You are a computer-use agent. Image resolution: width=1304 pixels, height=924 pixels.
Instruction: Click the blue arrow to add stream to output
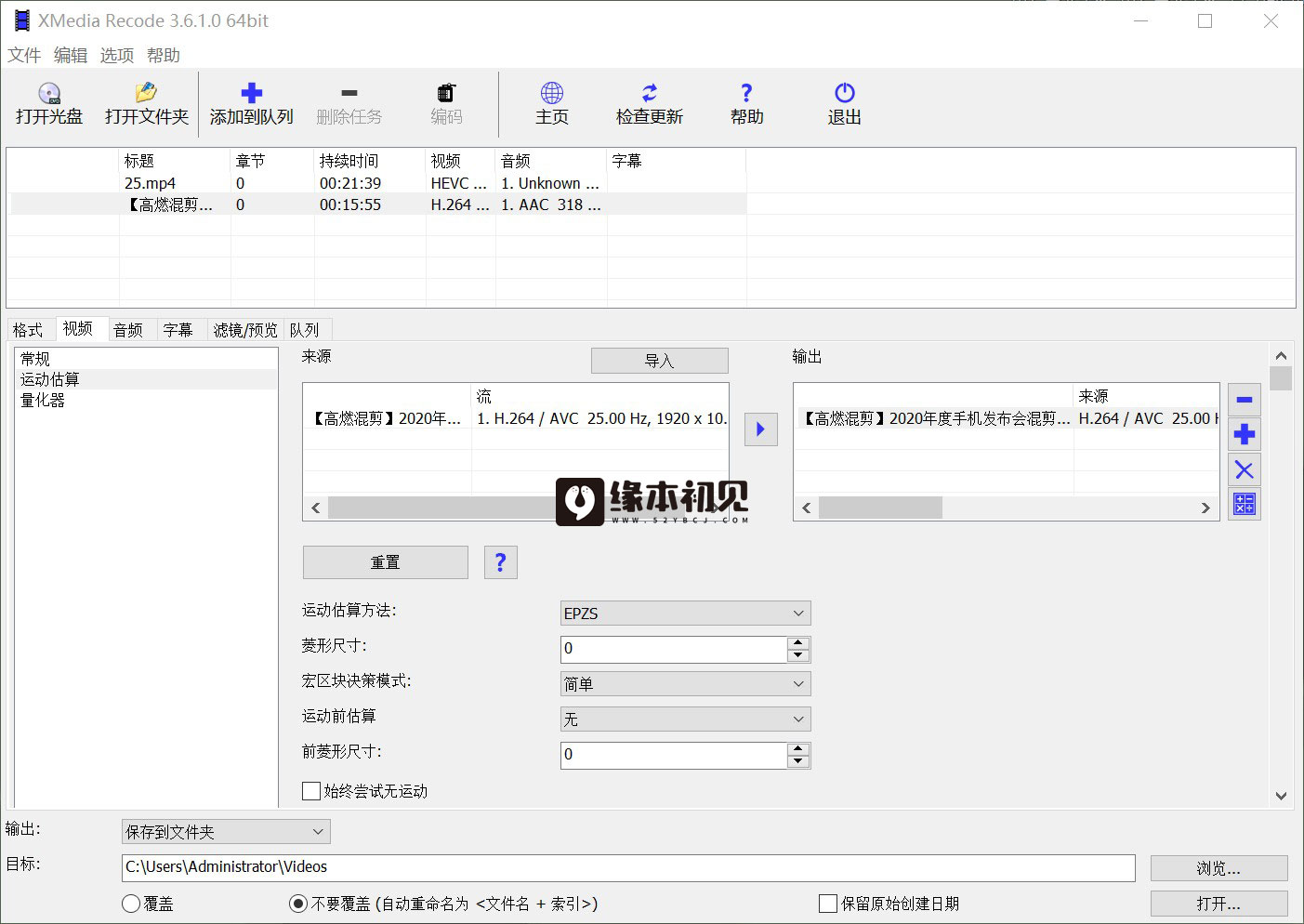761,429
